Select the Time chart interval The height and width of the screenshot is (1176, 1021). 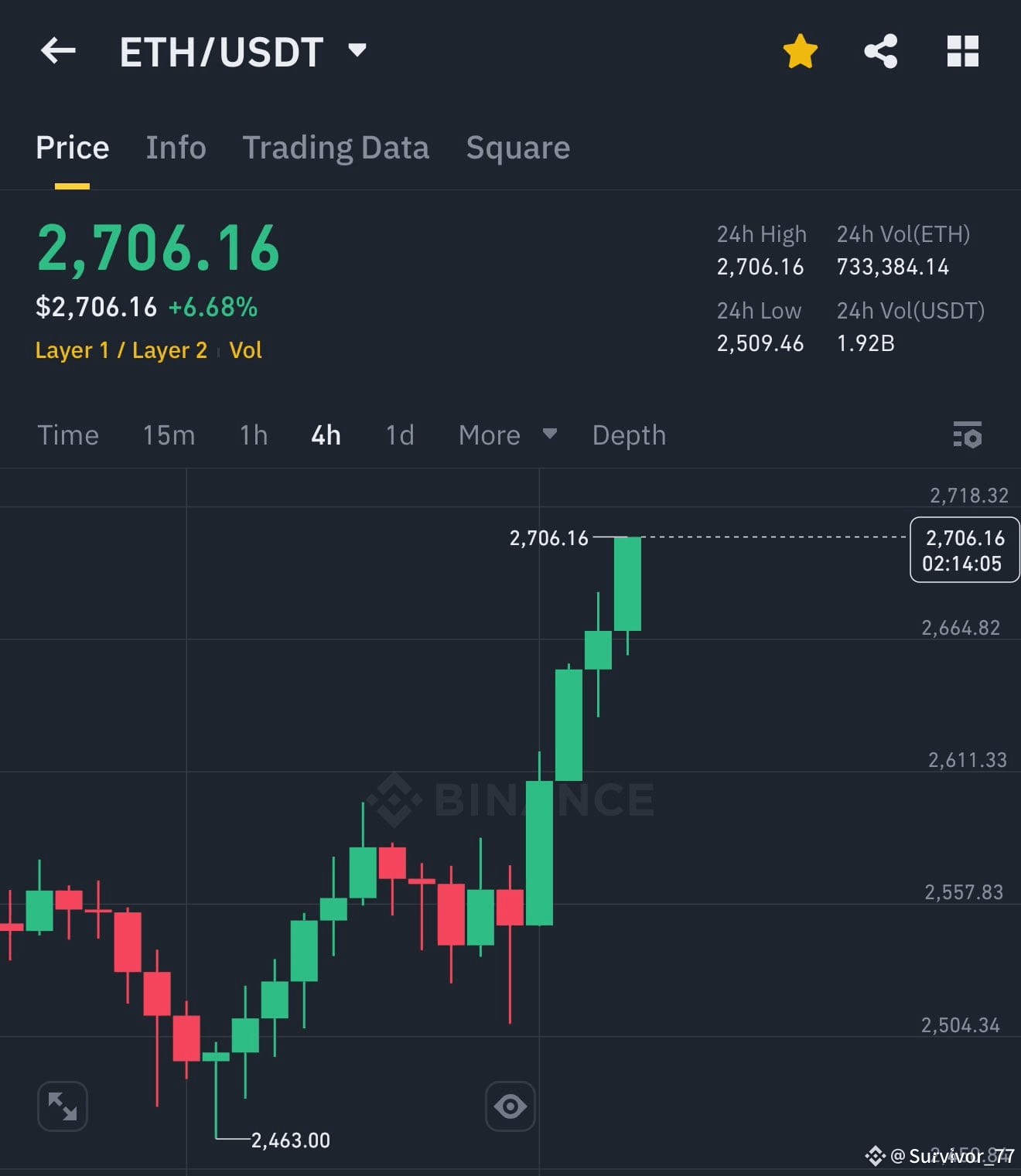[x=68, y=435]
